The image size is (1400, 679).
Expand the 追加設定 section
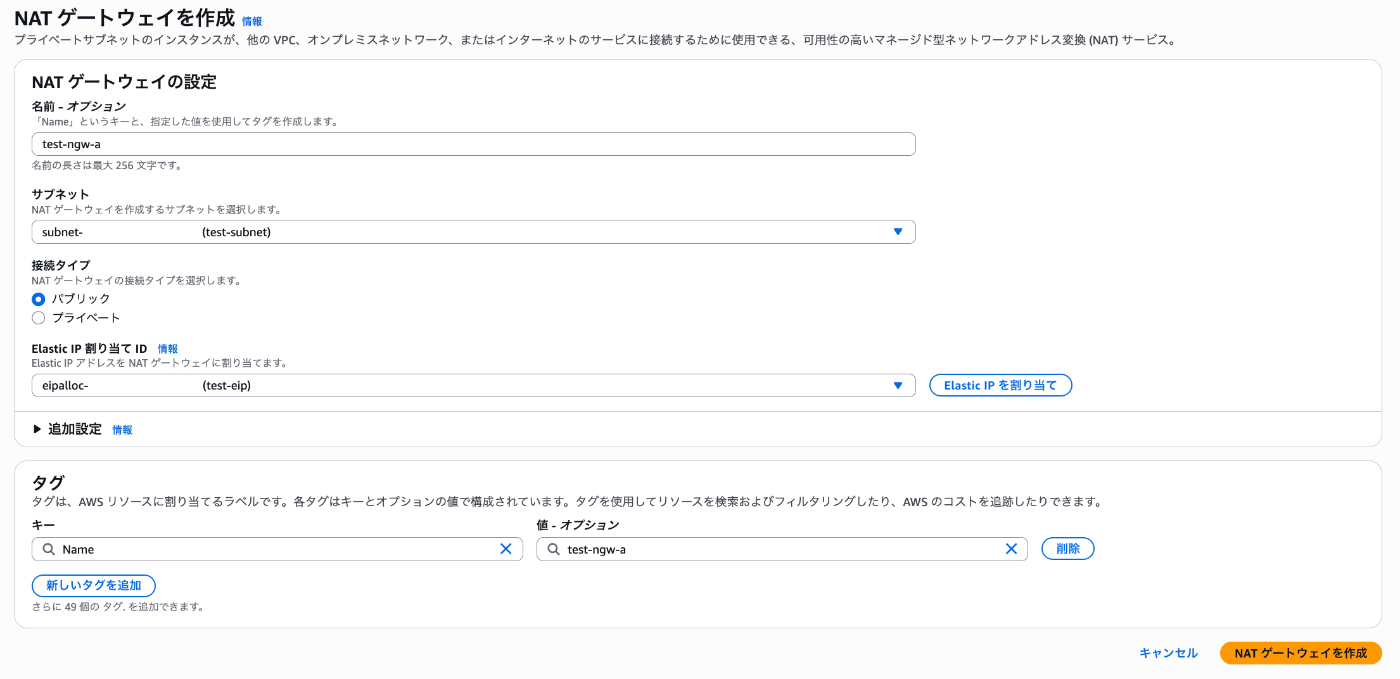tap(66, 428)
